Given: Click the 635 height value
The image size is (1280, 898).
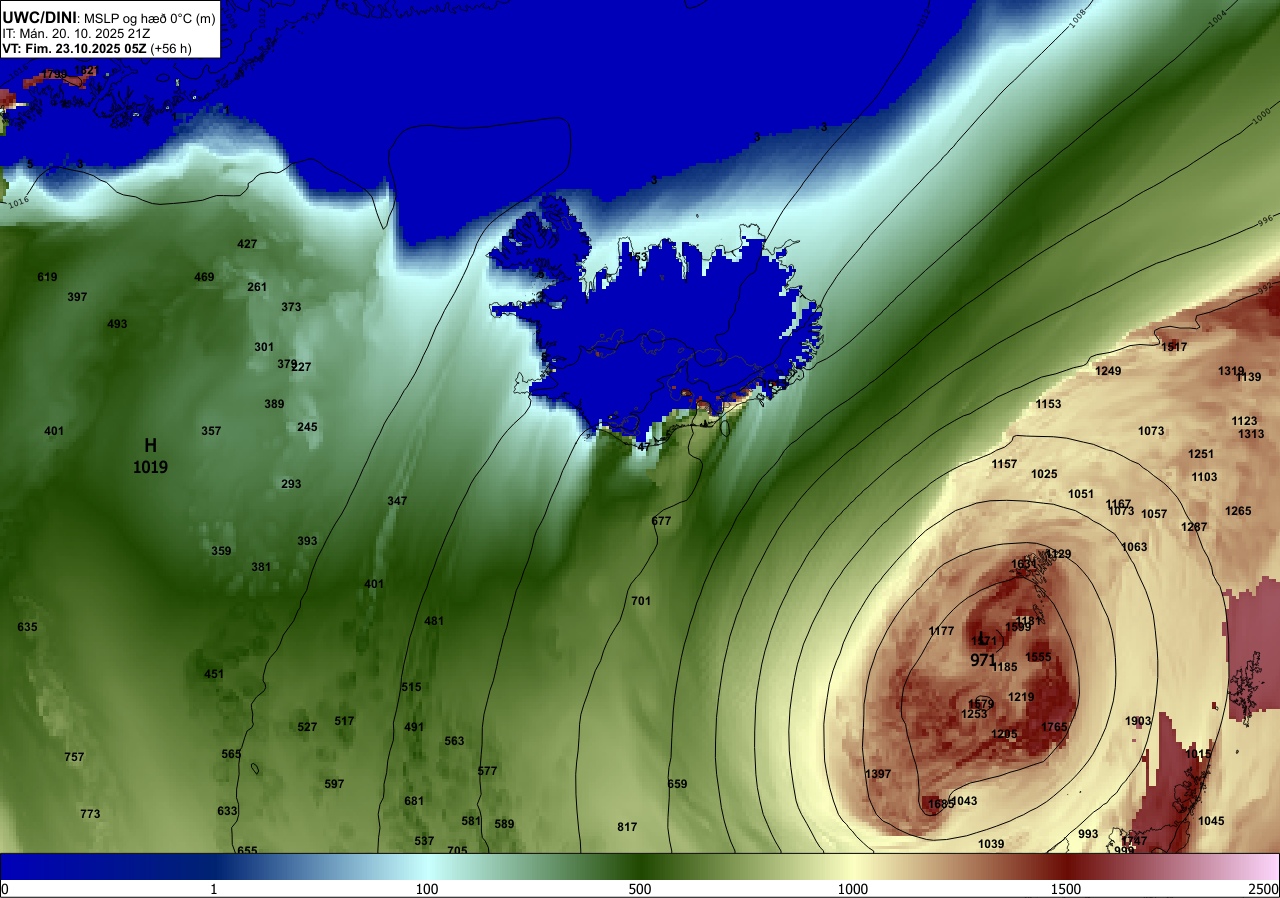Looking at the screenshot, I should click(x=27, y=627).
